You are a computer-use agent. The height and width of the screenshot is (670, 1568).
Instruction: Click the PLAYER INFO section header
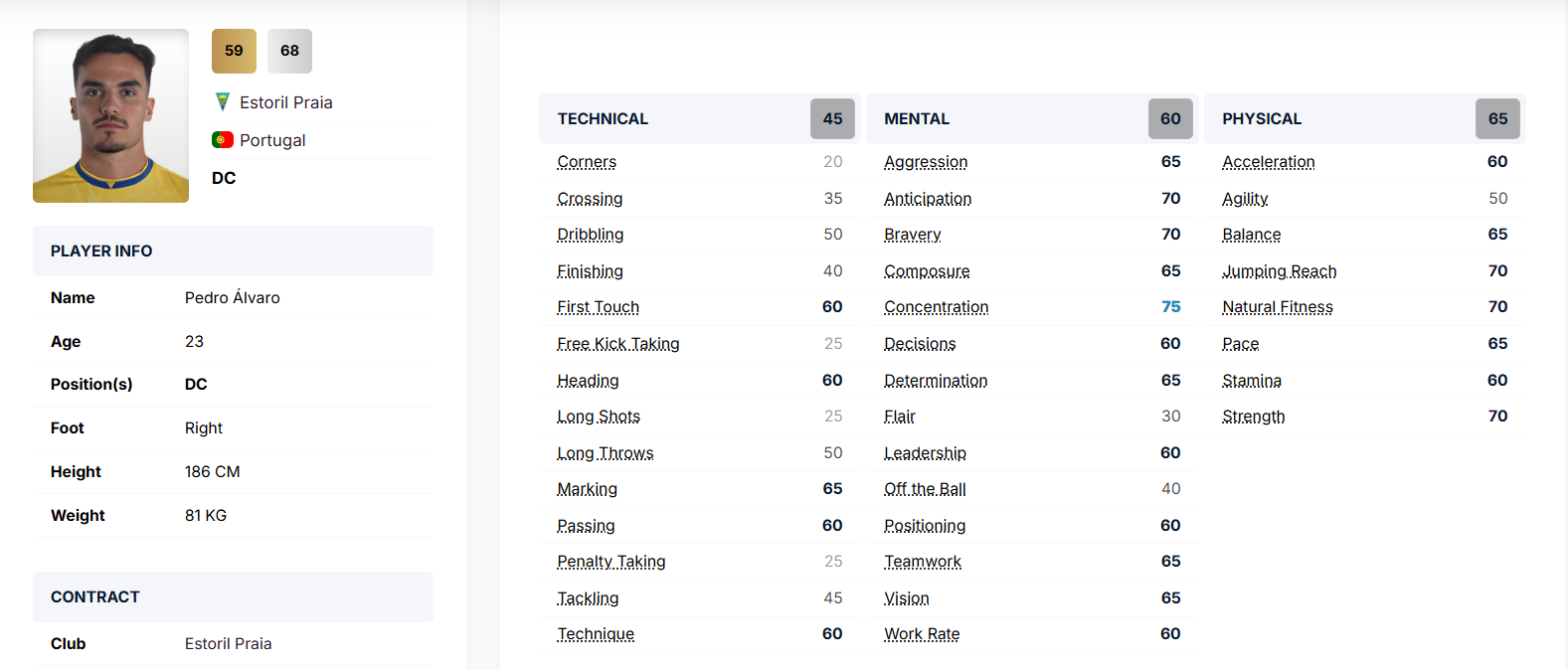101,251
